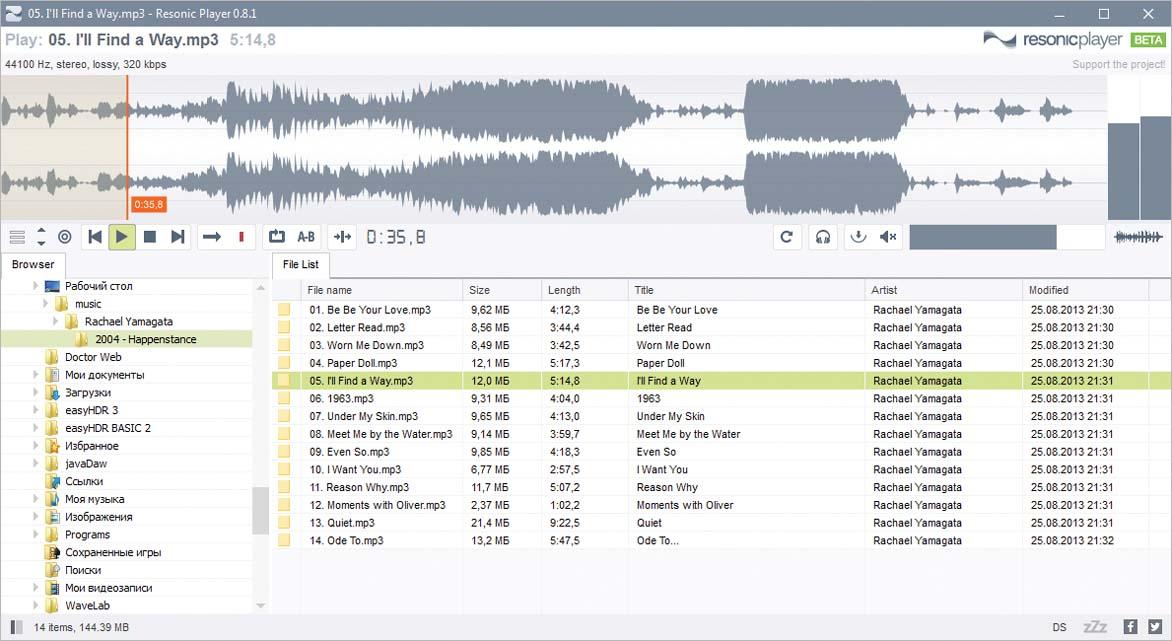1172x641 pixels.
Task: Click the 'Support the project!' link
Action: [x=1118, y=65]
